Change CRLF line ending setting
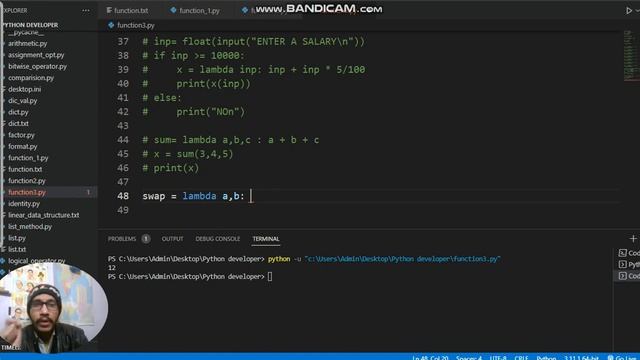 pyautogui.click(x=521, y=358)
